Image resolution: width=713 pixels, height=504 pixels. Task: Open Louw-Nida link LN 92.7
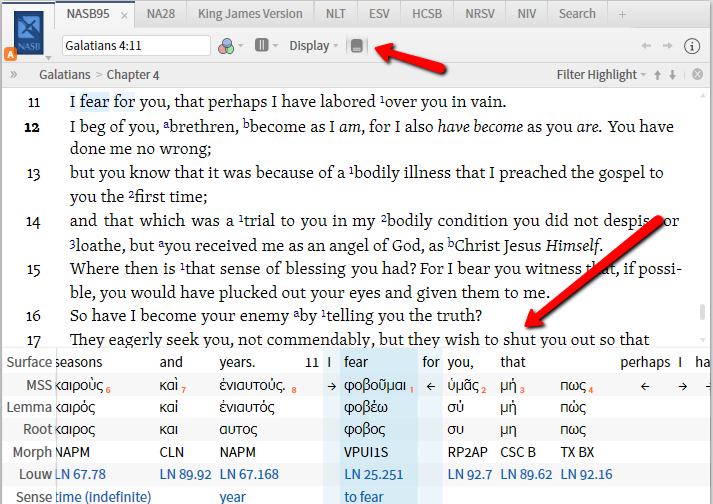470,474
